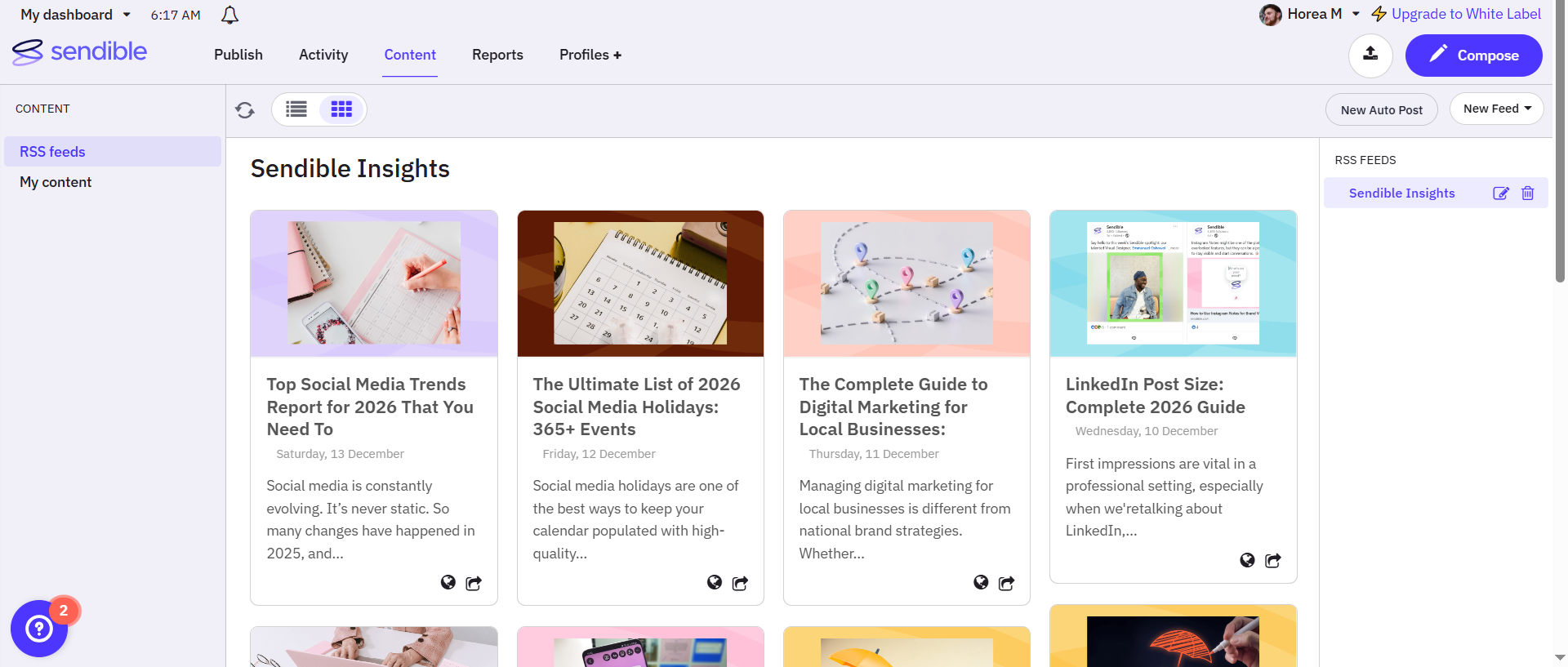Edit the Sendible Insights feed
Screen dimensions: 1568x667
pos(1501,193)
